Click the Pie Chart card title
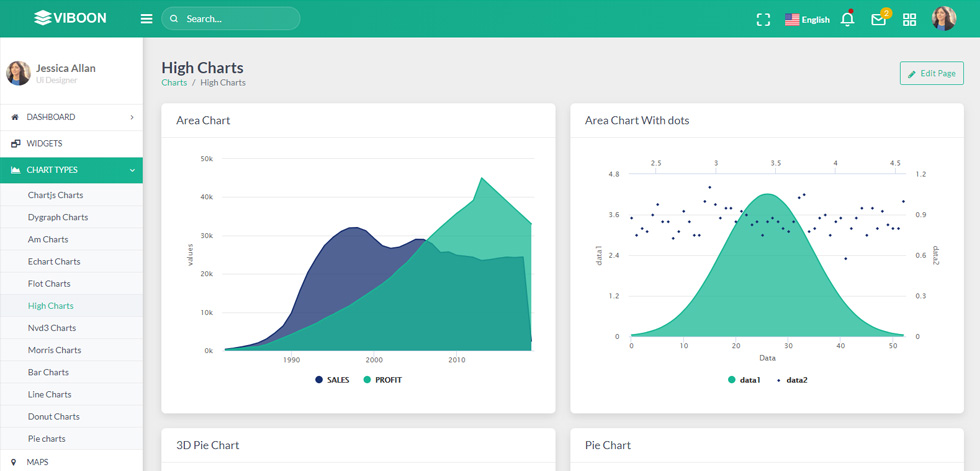980x471 pixels. tap(608, 445)
